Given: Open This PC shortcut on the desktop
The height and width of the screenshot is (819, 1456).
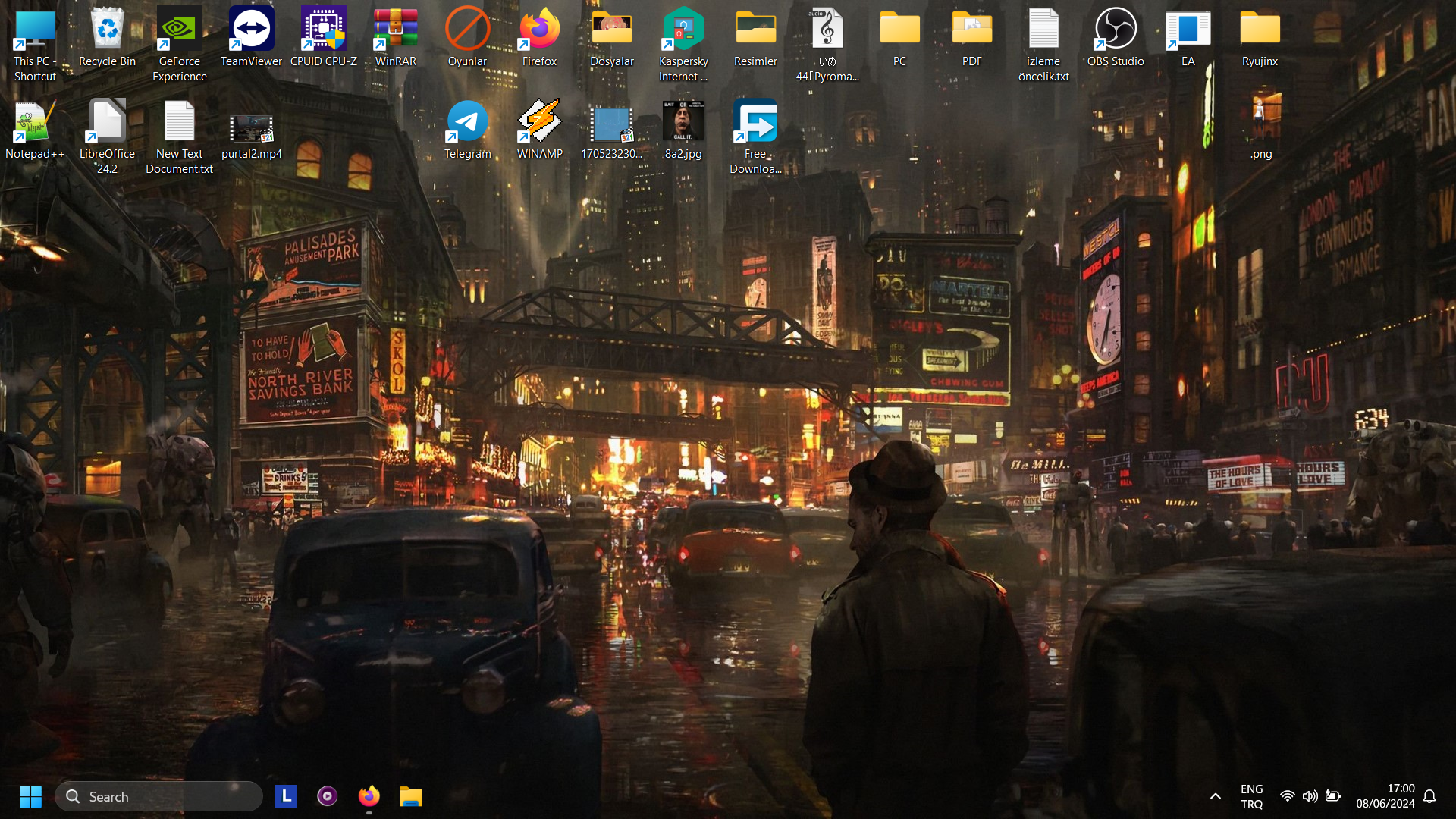Looking at the screenshot, I should [x=35, y=44].
